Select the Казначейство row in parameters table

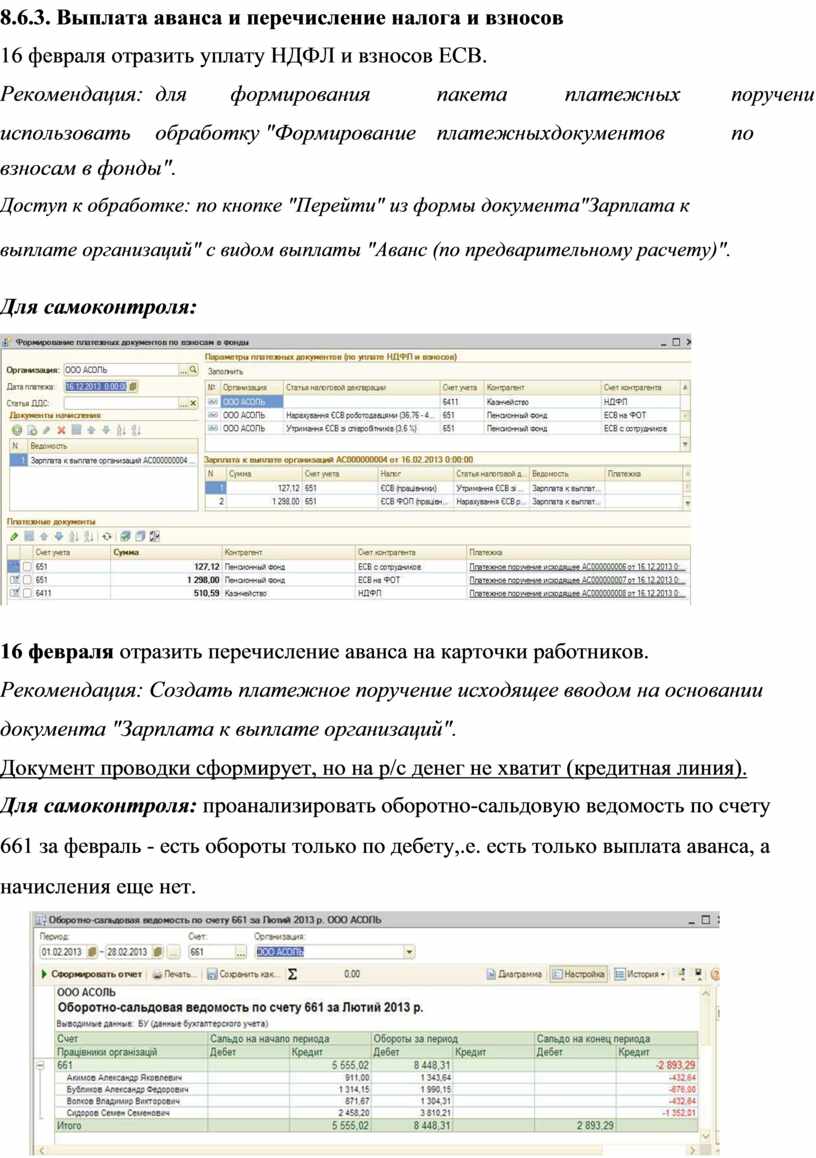click(443, 402)
